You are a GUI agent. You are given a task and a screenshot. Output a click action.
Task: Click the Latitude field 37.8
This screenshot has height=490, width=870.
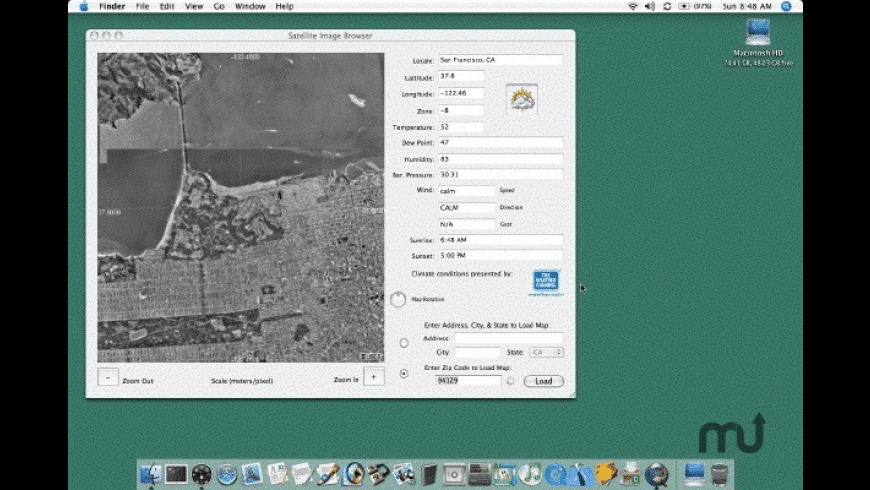click(461, 77)
